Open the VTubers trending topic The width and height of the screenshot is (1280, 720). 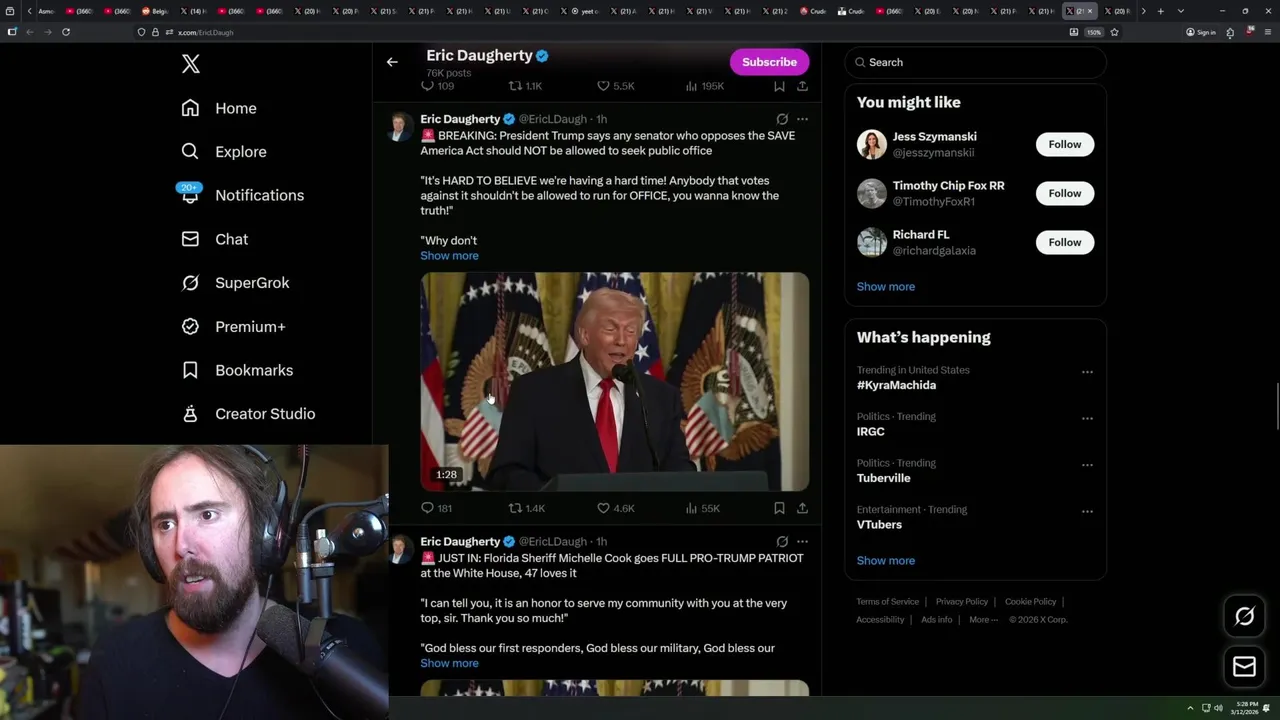pyautogui.click(x=879, y=525)
